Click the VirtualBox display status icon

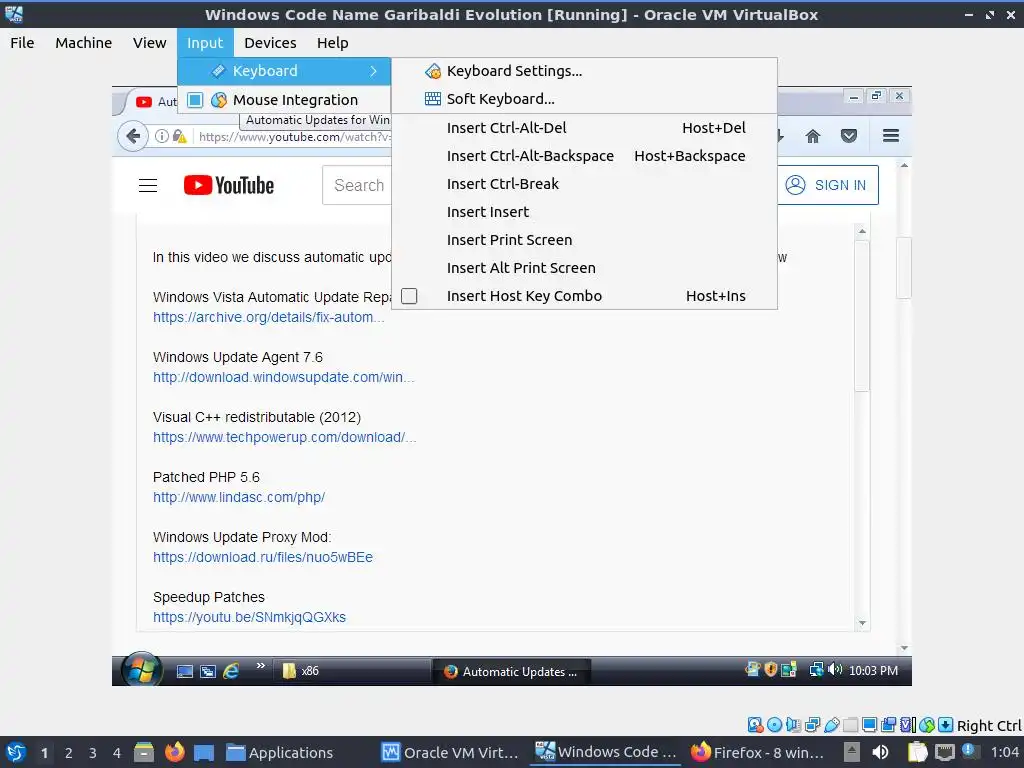point(870,725)
